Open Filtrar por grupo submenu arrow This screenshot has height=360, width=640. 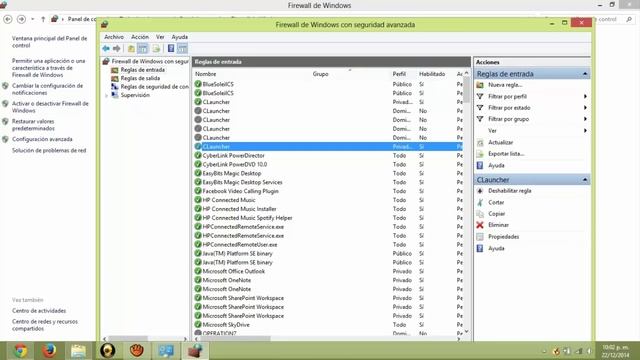point(585,119)
